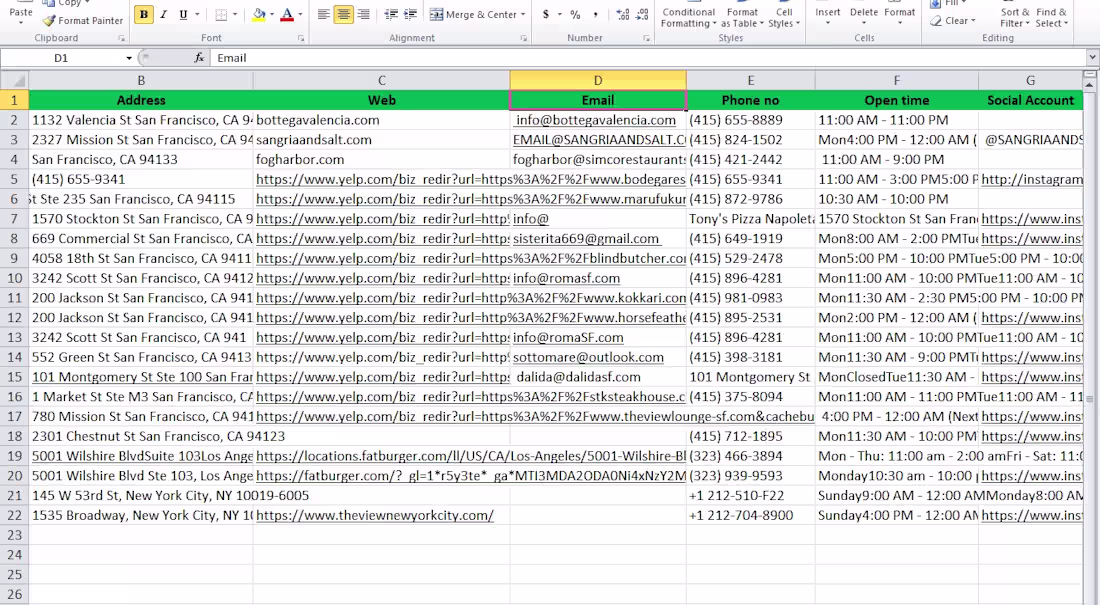Select the Phone no column header E
Screen dimensions: 1100x605
750,80
